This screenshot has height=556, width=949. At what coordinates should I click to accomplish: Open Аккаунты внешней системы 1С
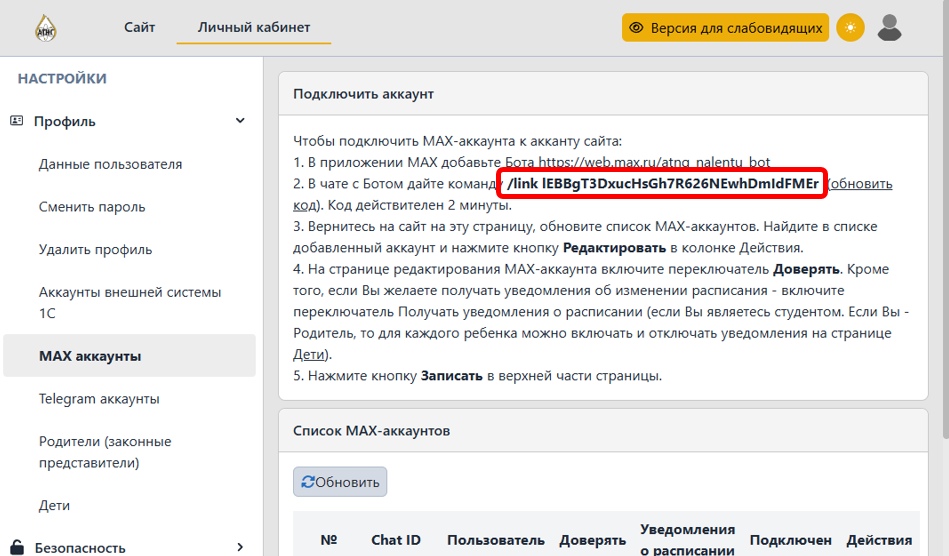(130, 303)
